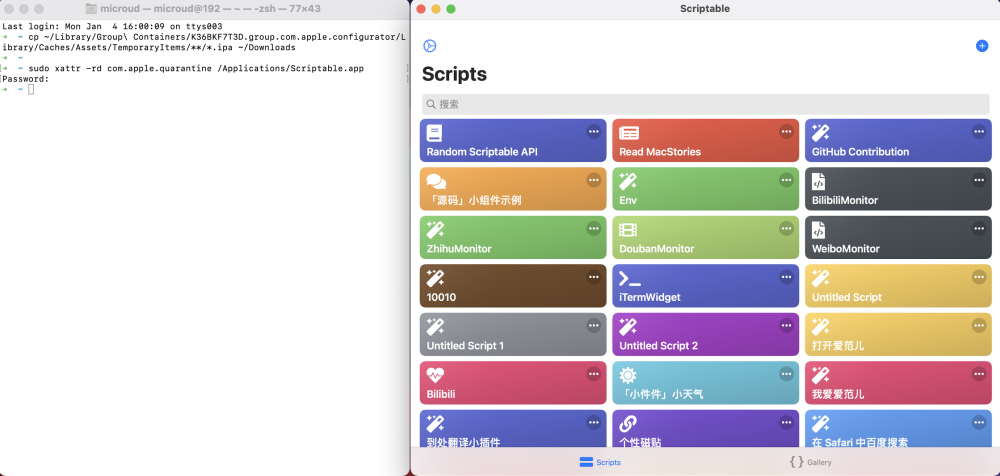Run the ZhihuMonitor script card
Screen dimensions: 1000x476
(513, 237)
